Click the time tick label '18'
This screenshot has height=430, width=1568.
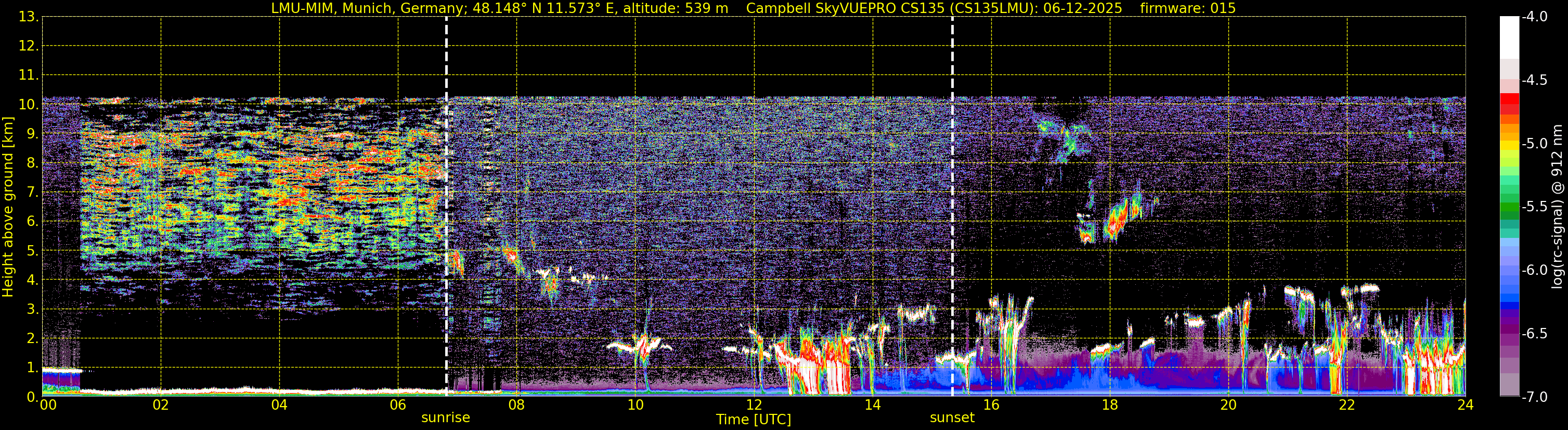point(1110,405)
